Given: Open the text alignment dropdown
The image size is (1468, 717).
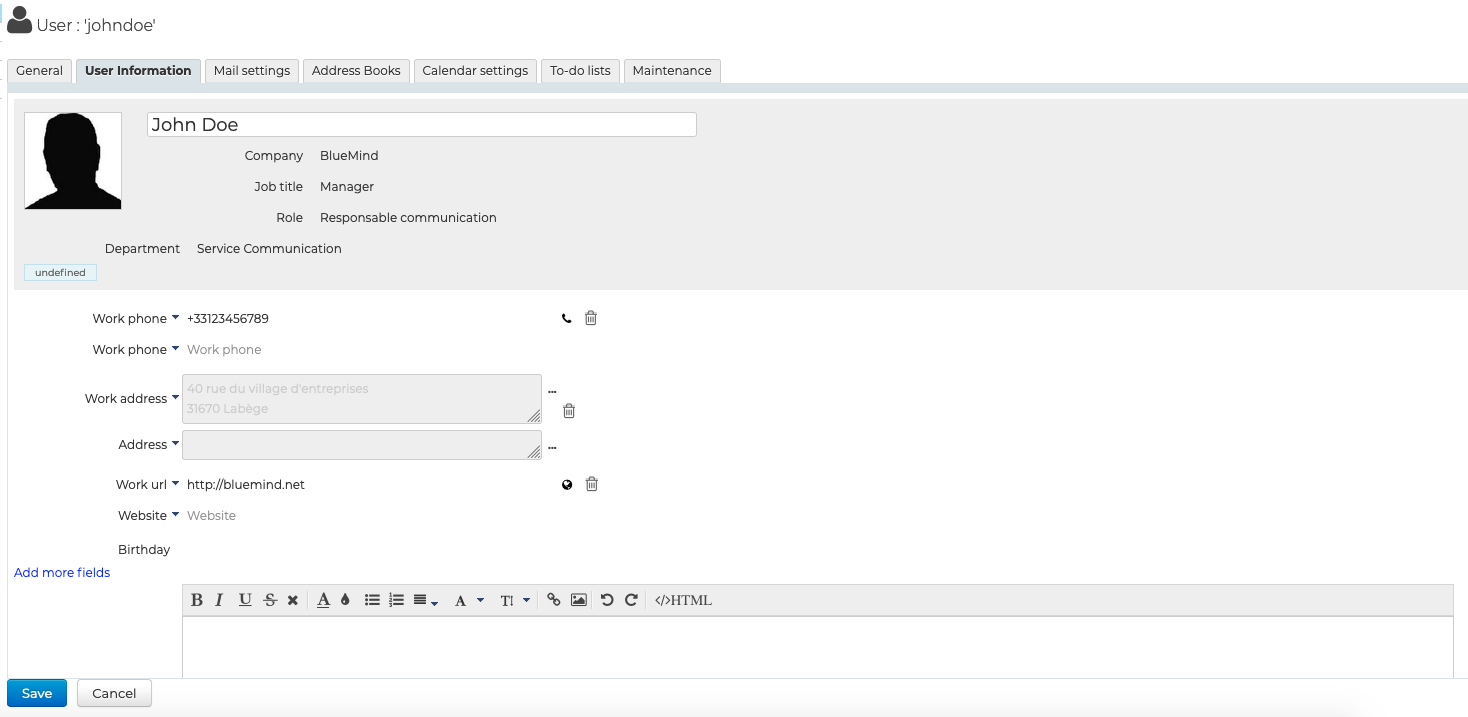Looking at the screenshot, I should (426, 600).
